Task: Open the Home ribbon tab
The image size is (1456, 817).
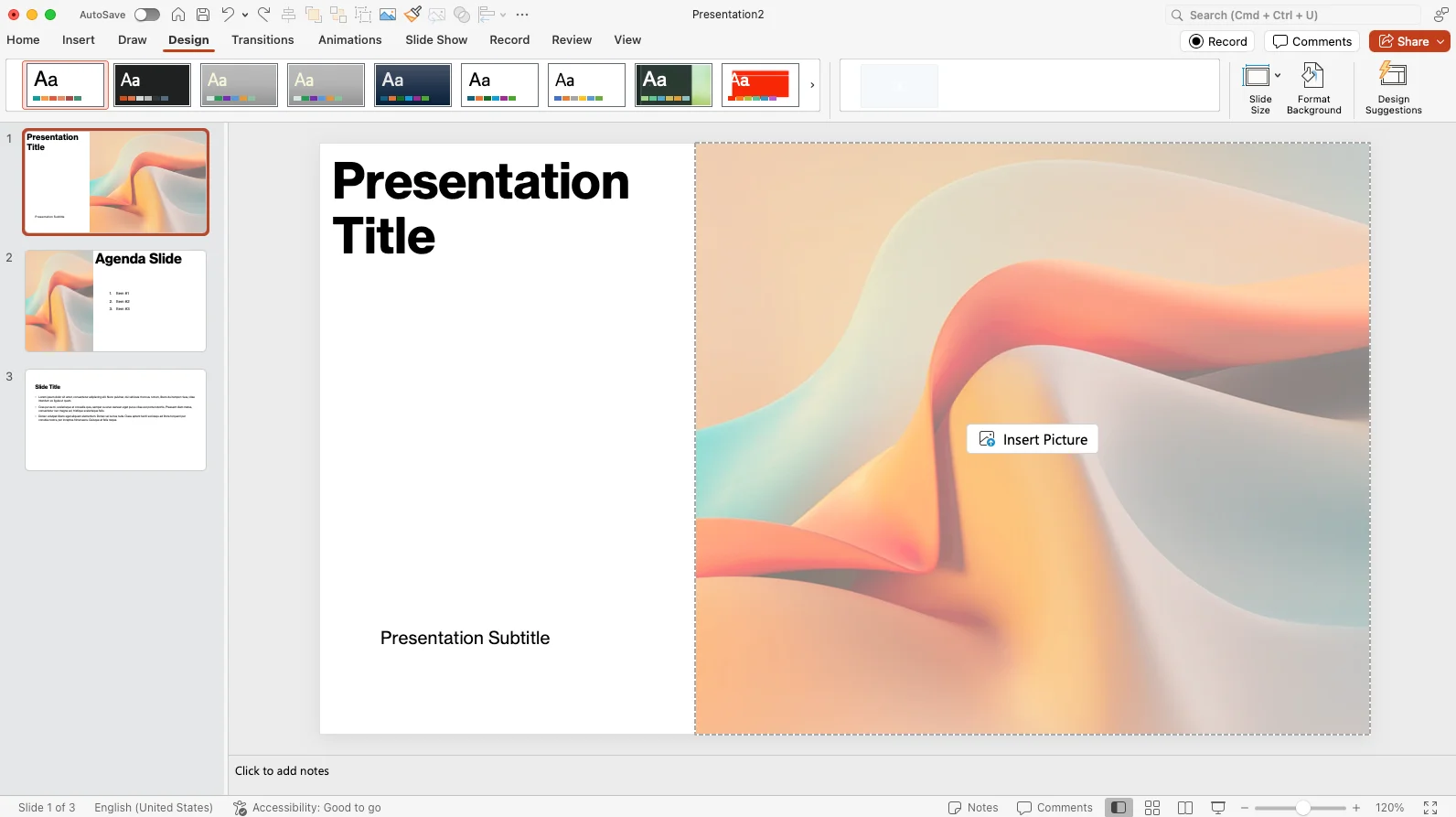Action: (x=23, y=40)
